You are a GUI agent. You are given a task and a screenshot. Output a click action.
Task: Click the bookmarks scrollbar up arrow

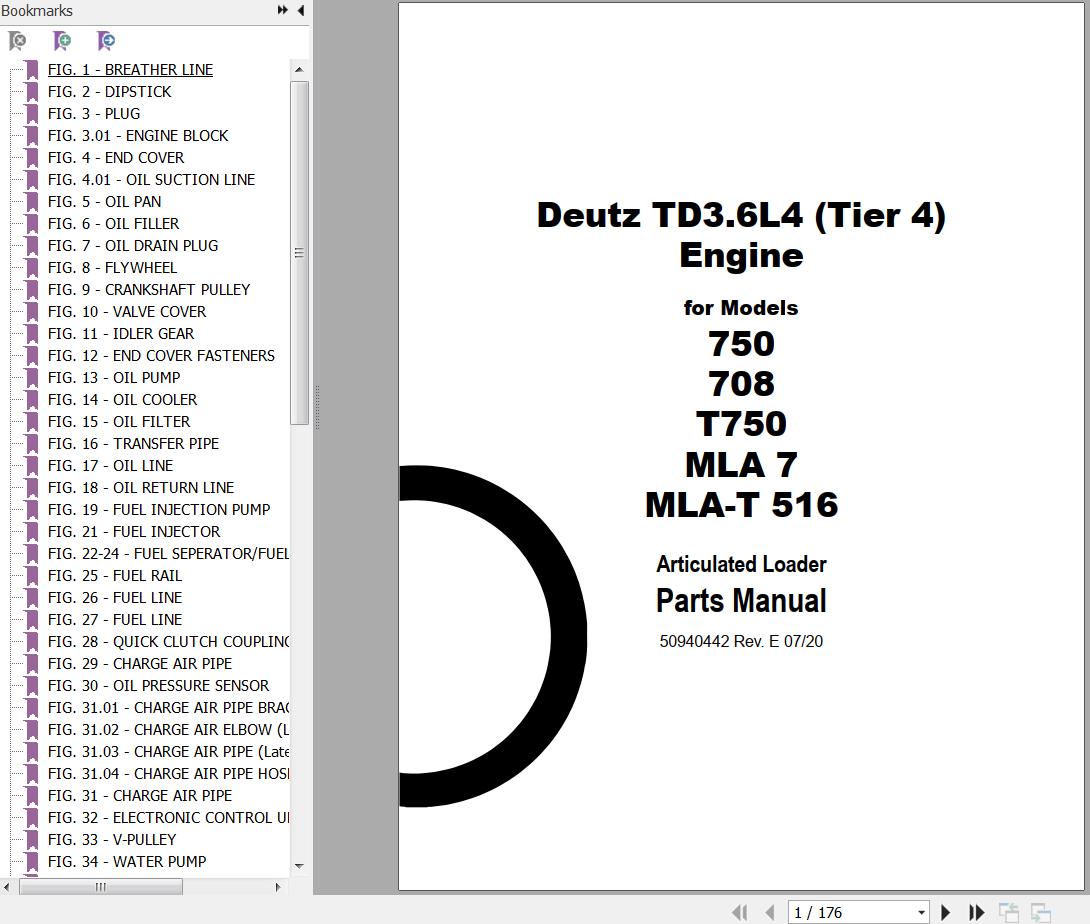(x=299, y=70)
